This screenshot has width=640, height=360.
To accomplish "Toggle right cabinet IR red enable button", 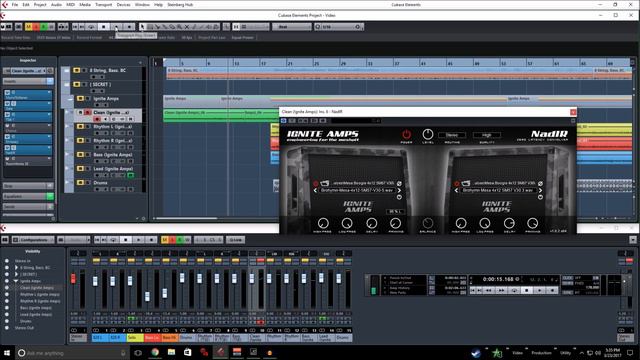I will (457, 184).
